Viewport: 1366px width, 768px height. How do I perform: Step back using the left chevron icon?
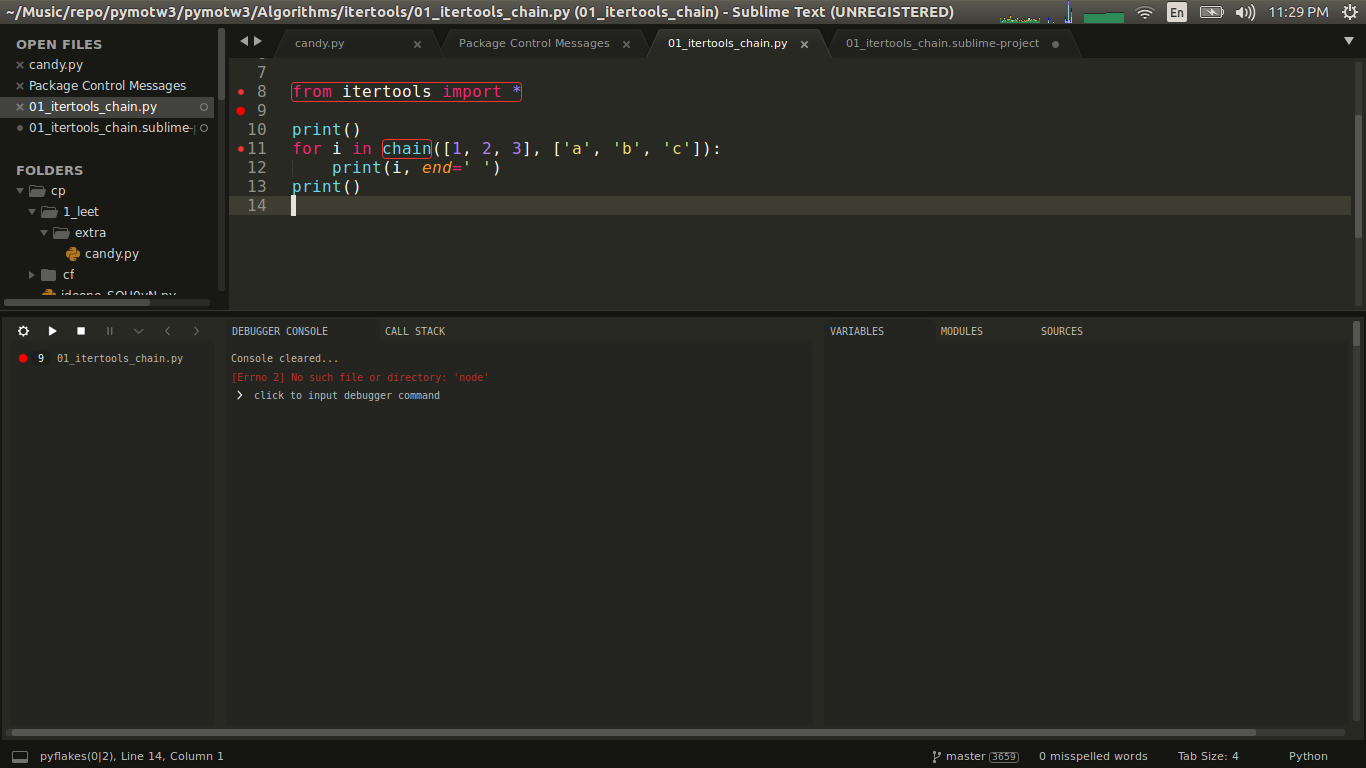point(167,331)
